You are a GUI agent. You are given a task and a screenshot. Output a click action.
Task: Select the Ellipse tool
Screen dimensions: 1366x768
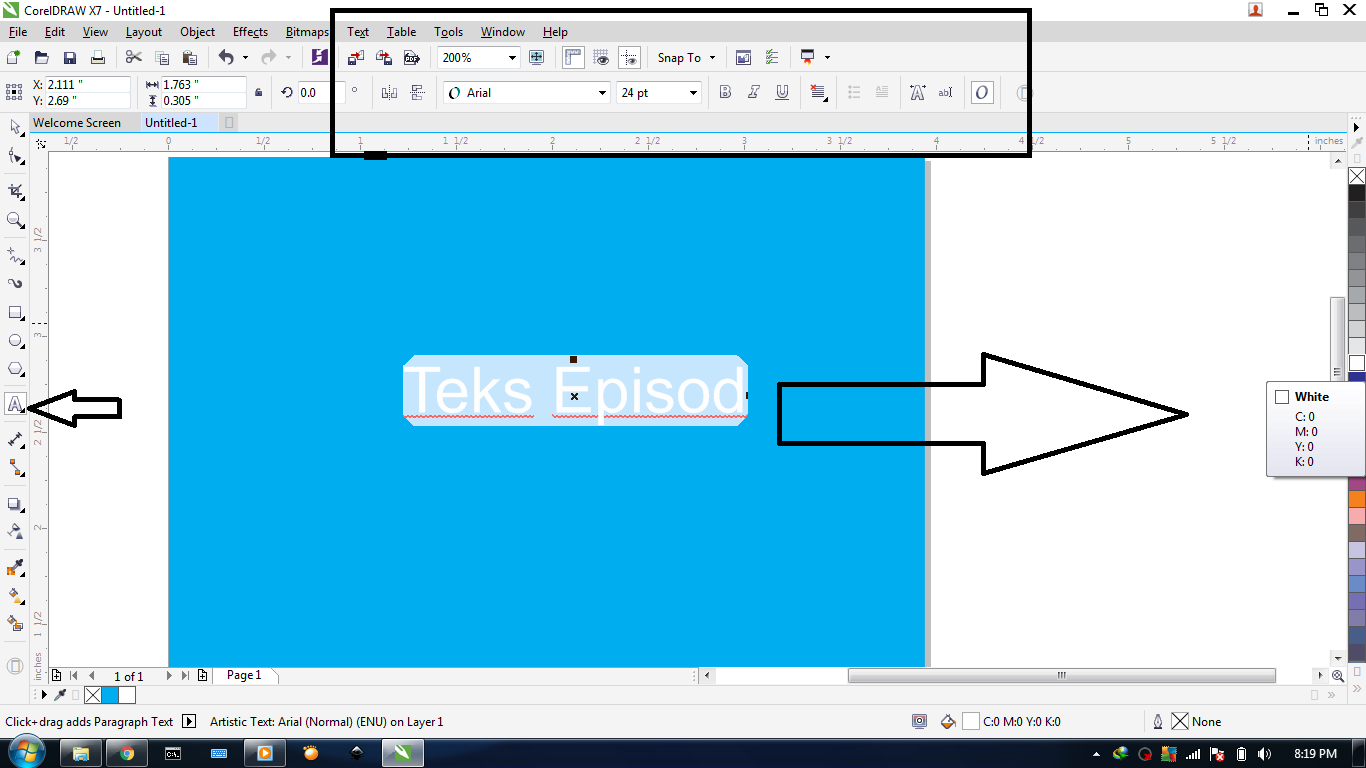(15, 341)
